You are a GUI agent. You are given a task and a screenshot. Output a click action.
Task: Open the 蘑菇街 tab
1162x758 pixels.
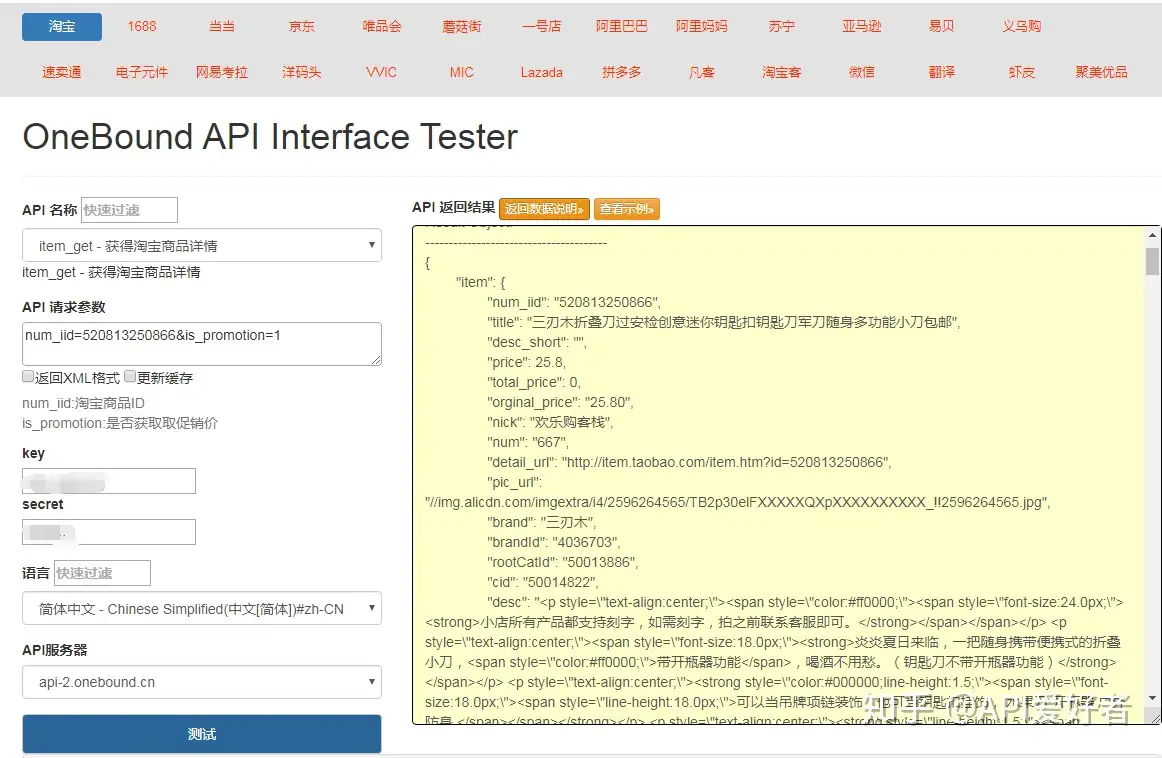(x=462, y=27)
